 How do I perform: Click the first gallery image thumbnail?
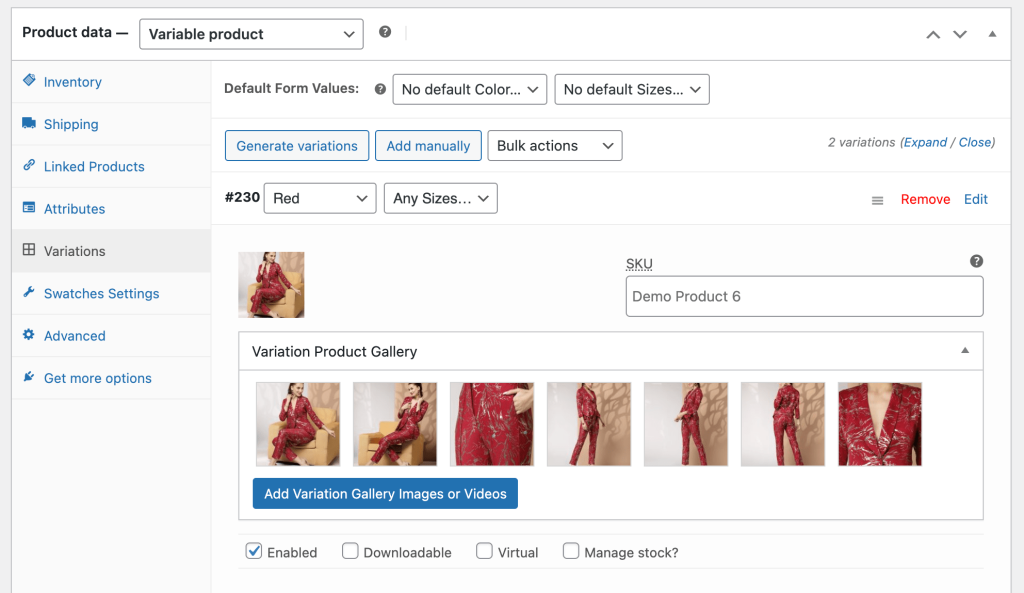click(x=298, y=423)
